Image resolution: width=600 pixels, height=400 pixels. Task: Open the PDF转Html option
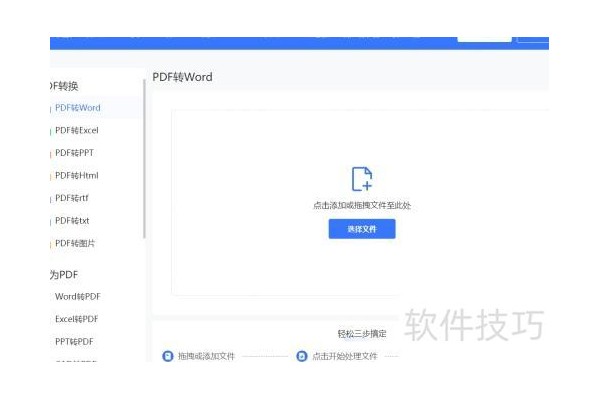pyautogui.click(x=77, y=175)
